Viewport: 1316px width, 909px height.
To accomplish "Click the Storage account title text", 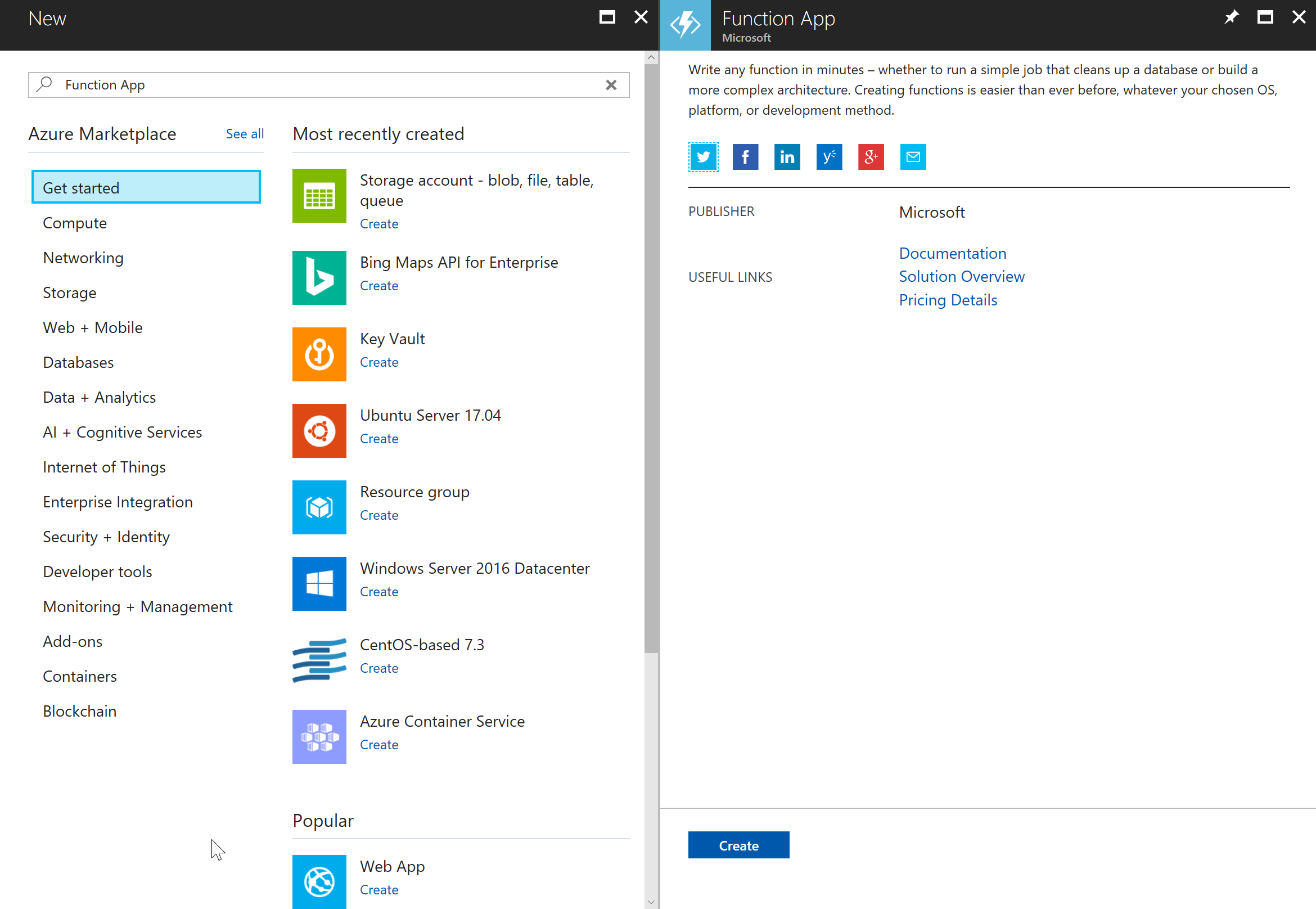I will 477,190.
